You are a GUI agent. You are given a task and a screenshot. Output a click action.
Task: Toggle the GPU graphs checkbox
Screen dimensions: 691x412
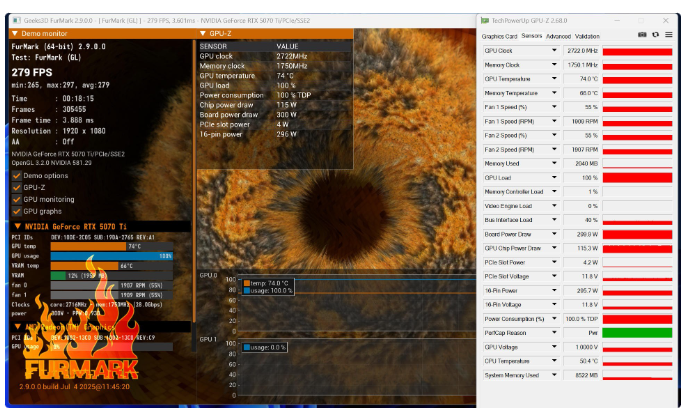17,211
